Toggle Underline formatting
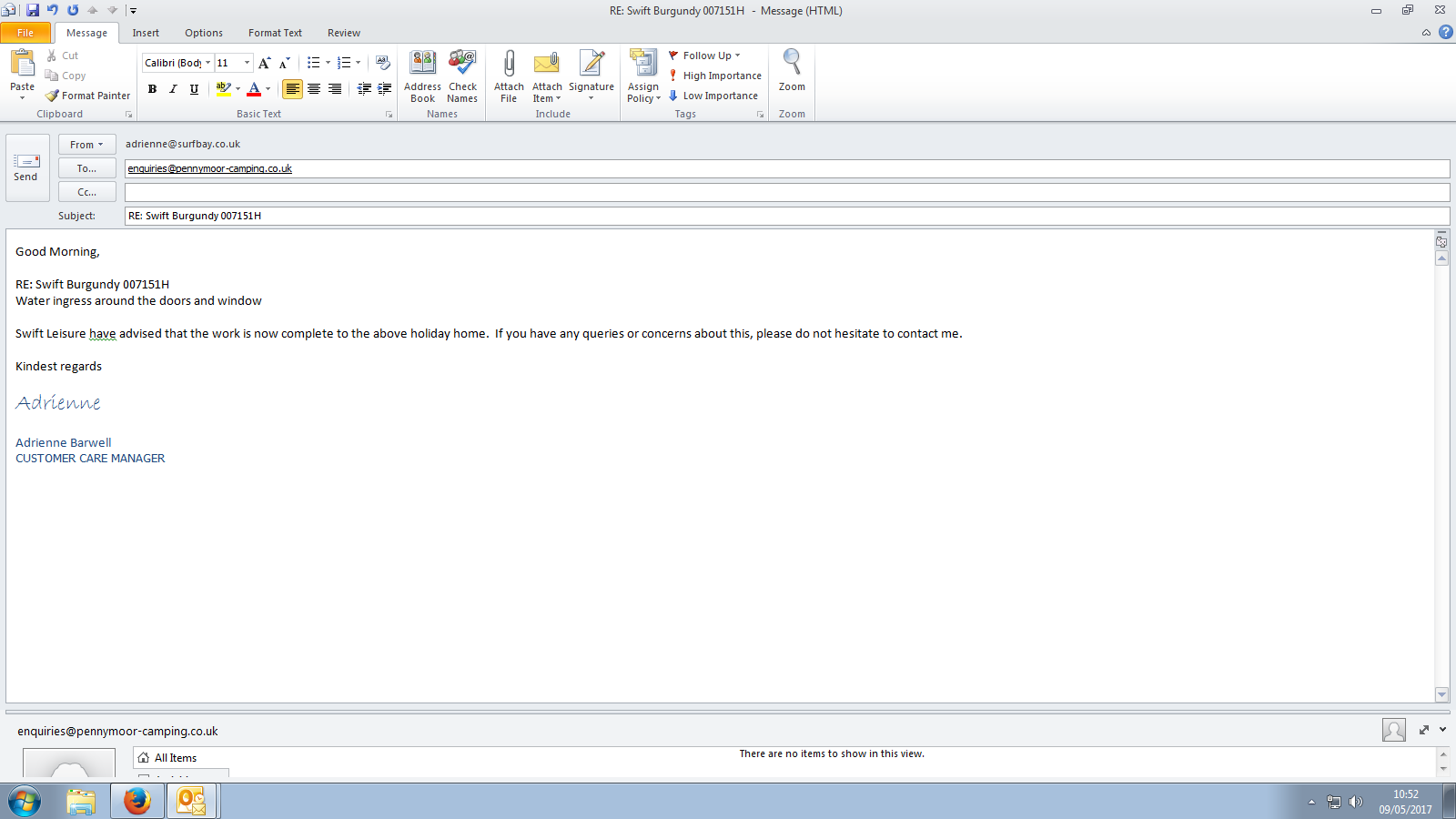1456x819 pixels. 194,88
